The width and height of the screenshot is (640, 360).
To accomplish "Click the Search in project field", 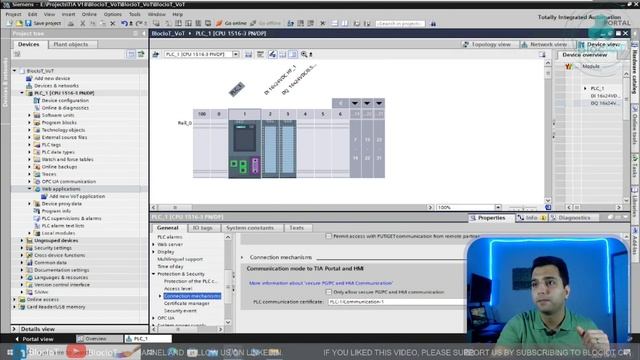I will pyautogui.click(x=400, y=23).
